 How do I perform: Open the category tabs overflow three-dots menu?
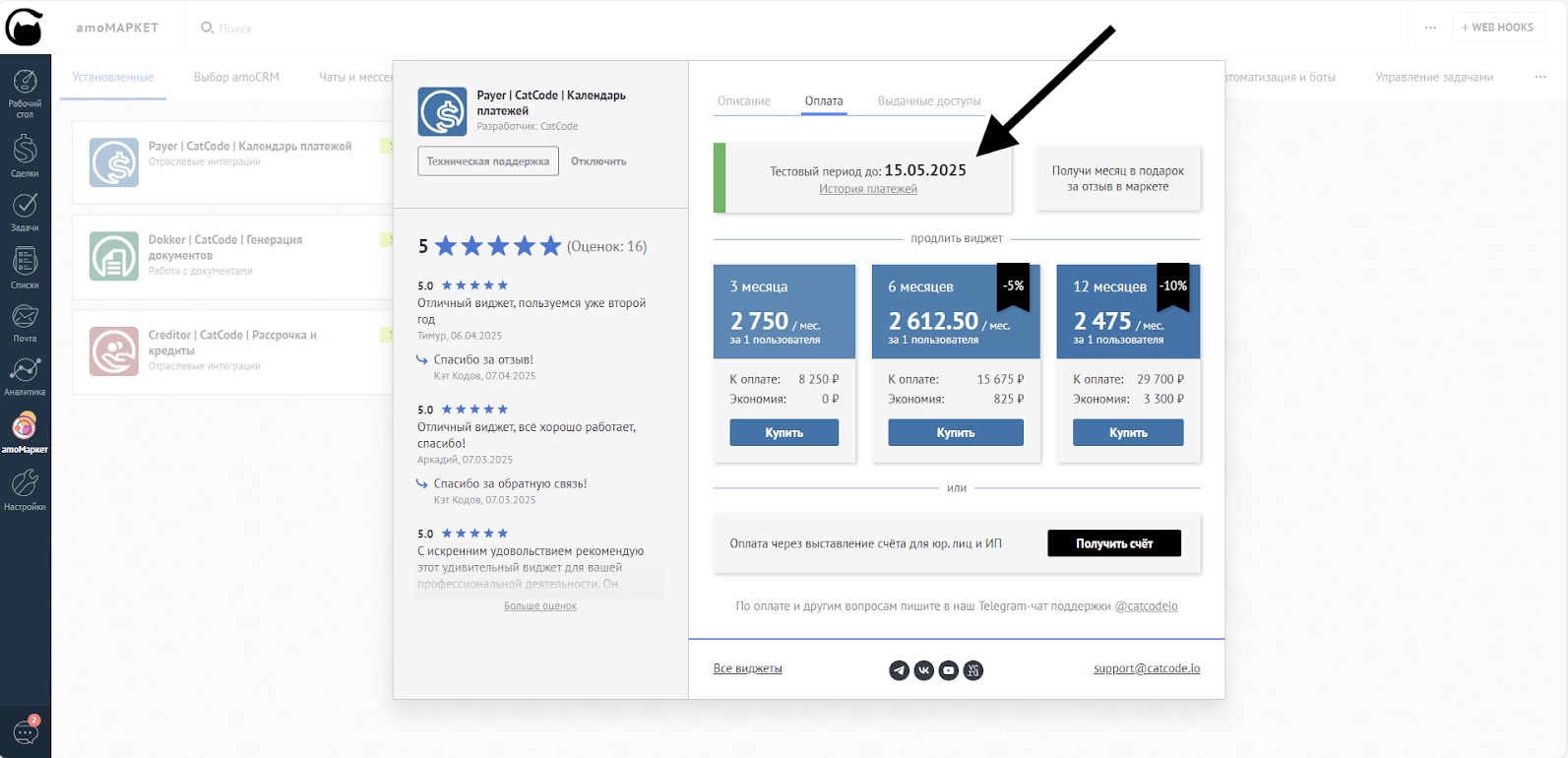(x=1540, y=77)
